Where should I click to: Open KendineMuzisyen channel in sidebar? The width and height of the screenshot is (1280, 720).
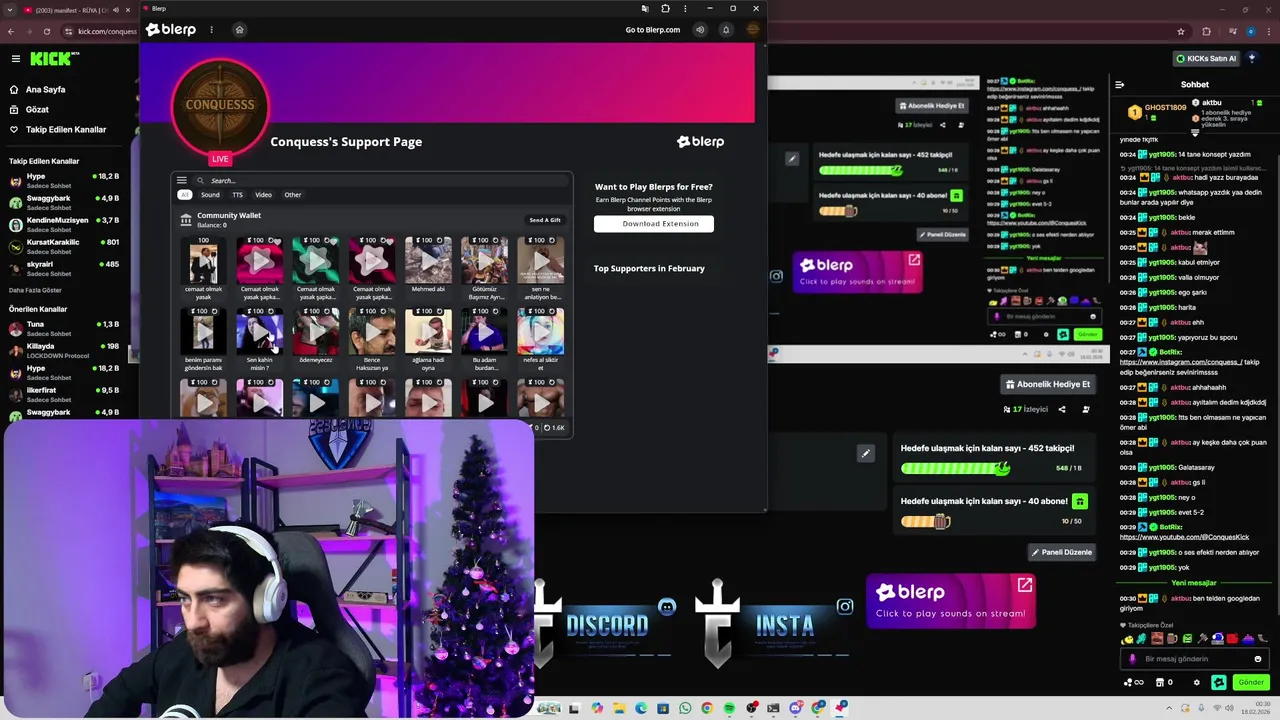pyautogui.click(x=65, y=224)
